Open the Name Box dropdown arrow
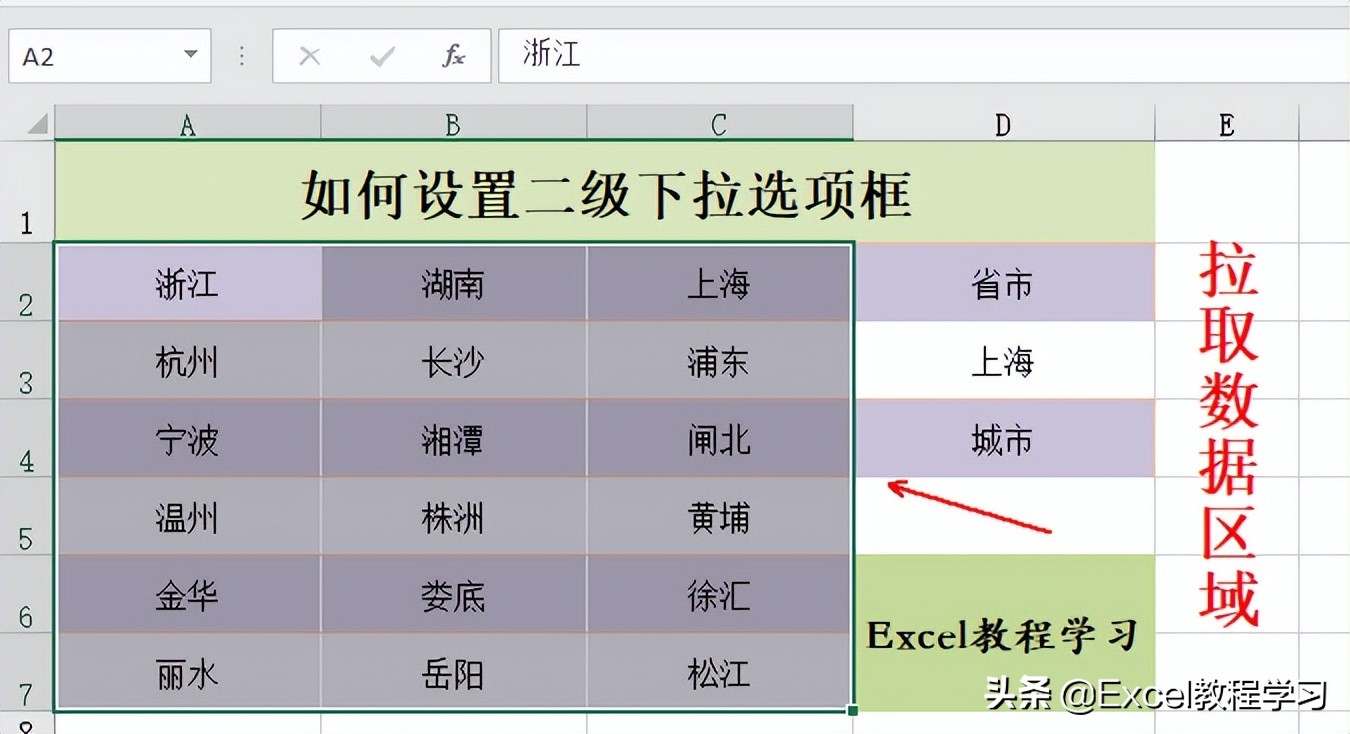1350x734 pixels. click(190, 55)
